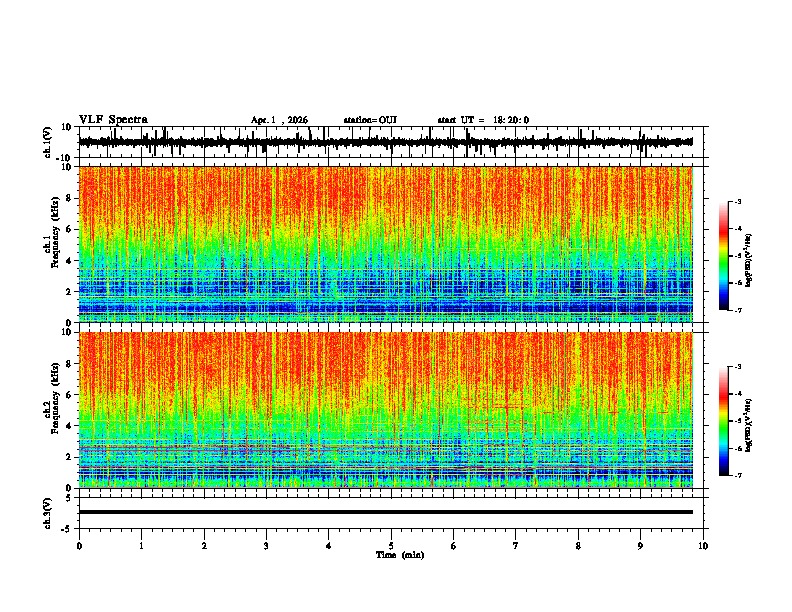Click the "ch.1(V)" waveform axis label
The image size is (792, 612).
pyautogui.click(x=48, y=142)
